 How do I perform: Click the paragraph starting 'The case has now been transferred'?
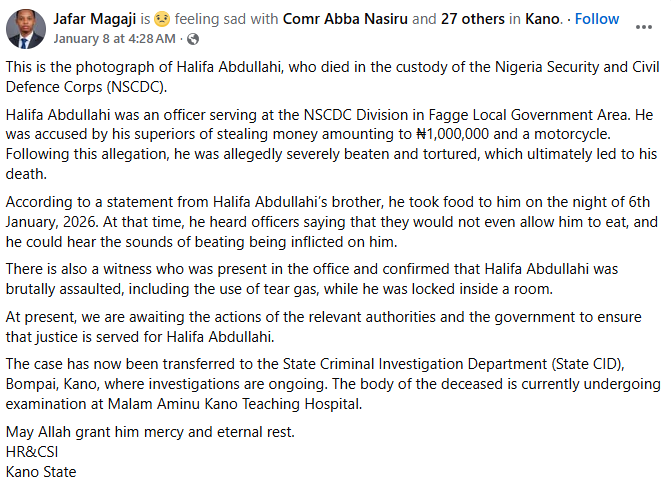pos(330,384)
